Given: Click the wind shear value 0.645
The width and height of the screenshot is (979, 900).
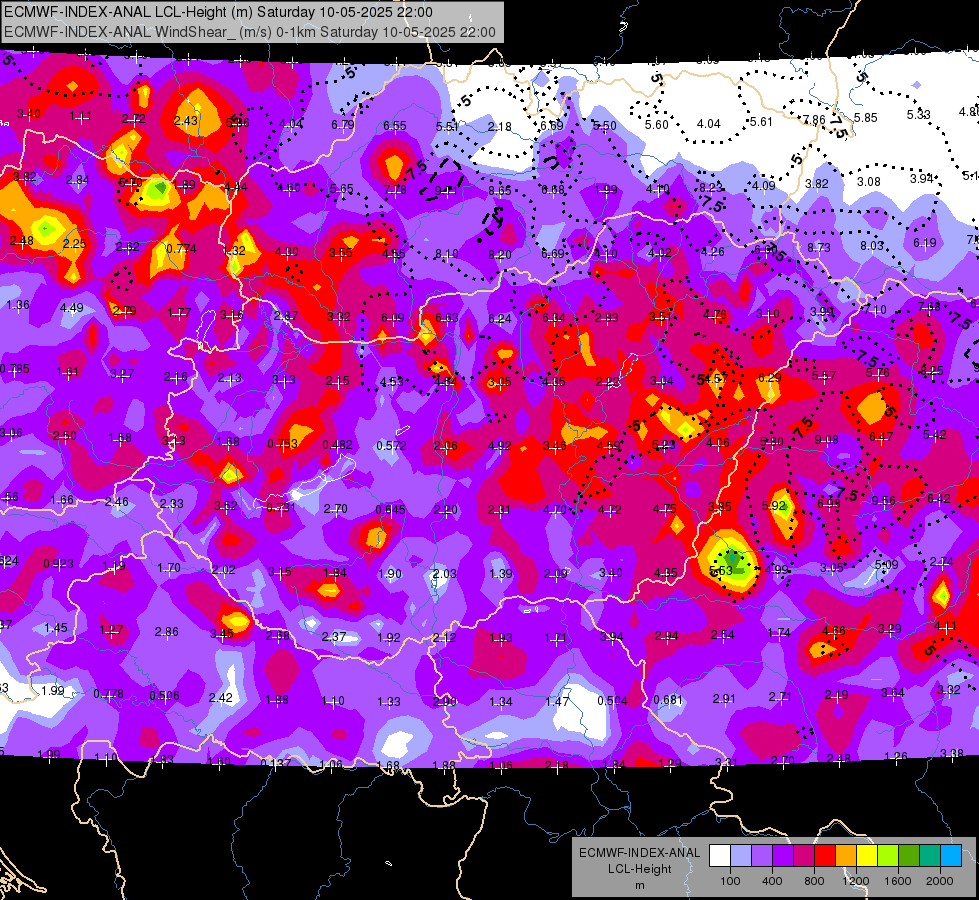Looking at the screenshot, I should (391, 510).
